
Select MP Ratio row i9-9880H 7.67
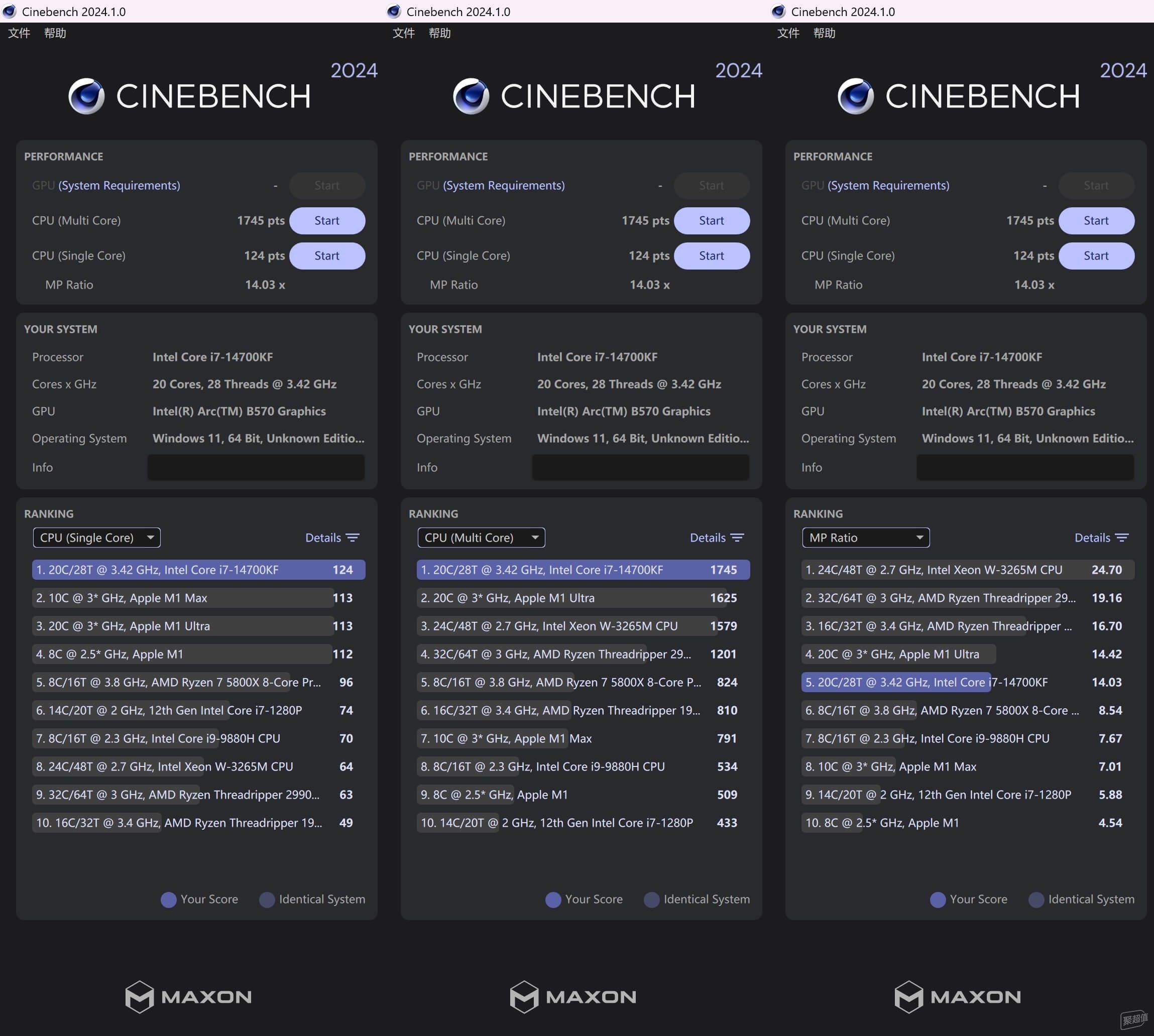point(967,739)
